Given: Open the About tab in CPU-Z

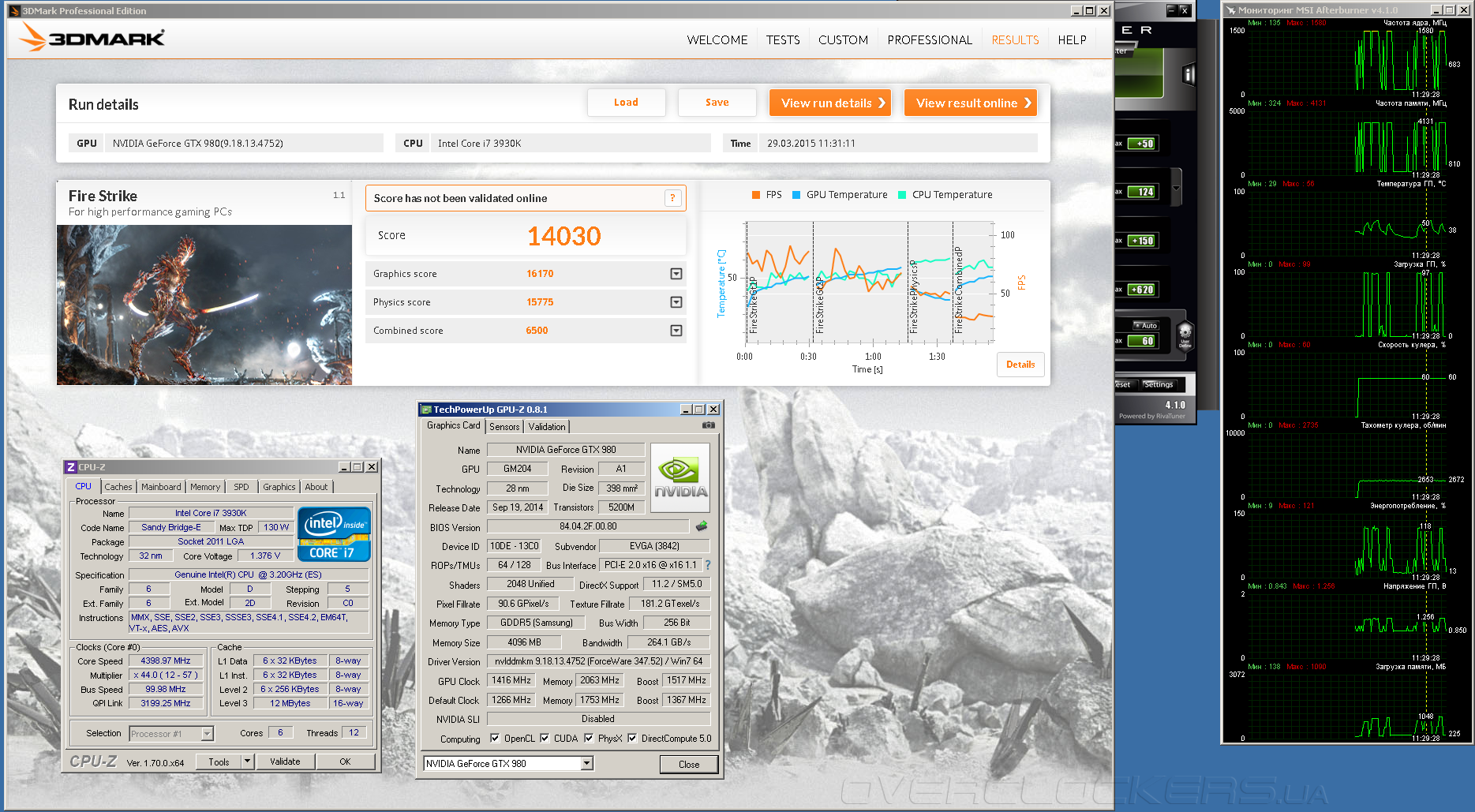Looking at the screenshot, I should tap(316, 487).
